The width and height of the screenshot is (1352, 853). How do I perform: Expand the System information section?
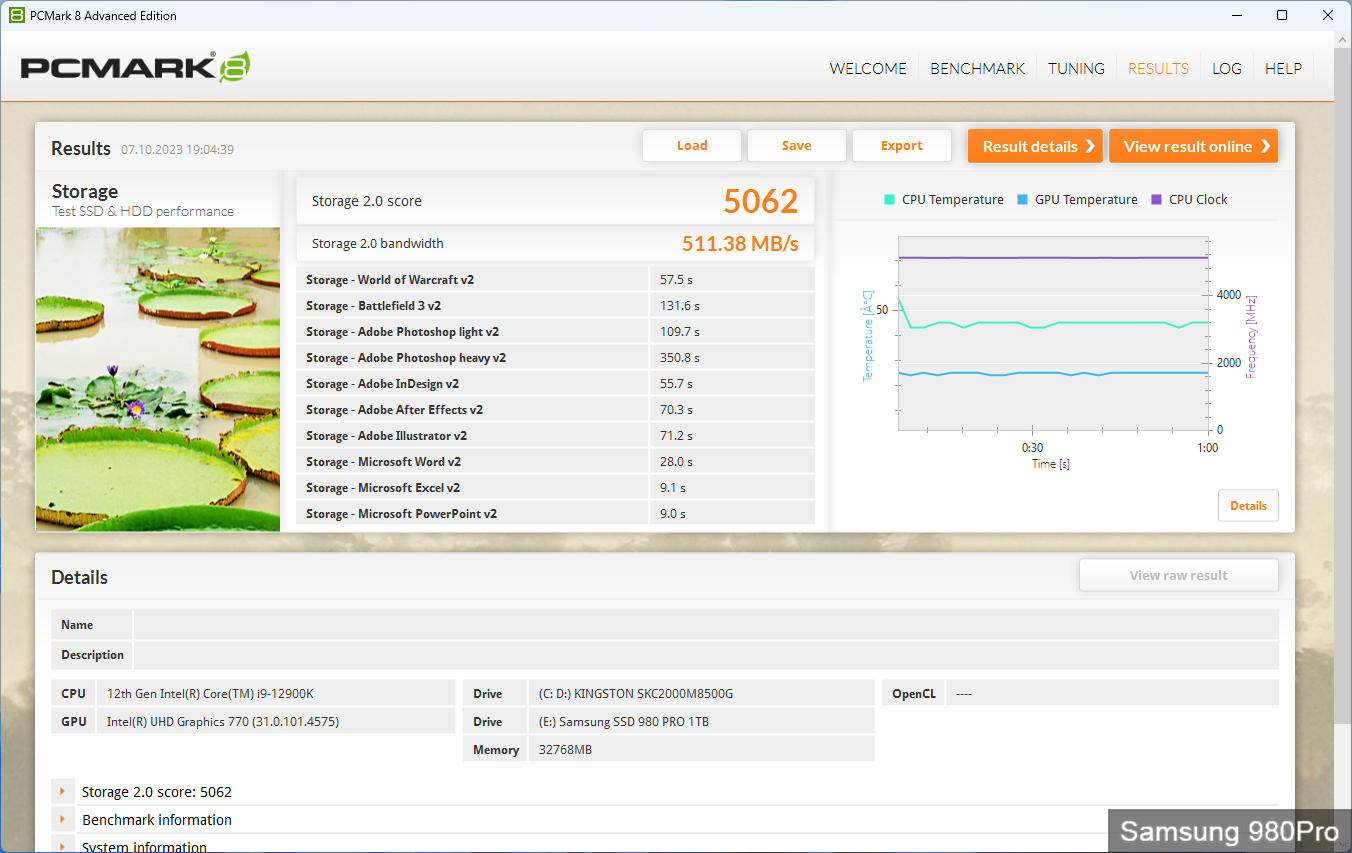[x=63, y=847]
